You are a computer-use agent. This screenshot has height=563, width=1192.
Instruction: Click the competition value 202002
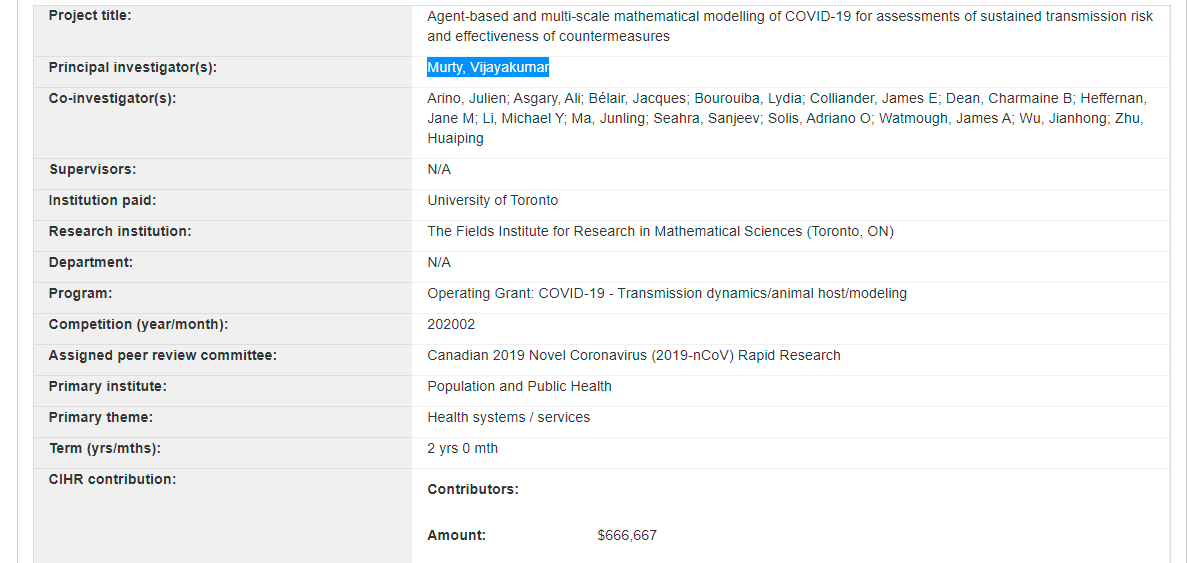pyautogui.click(x=451, y=324)
